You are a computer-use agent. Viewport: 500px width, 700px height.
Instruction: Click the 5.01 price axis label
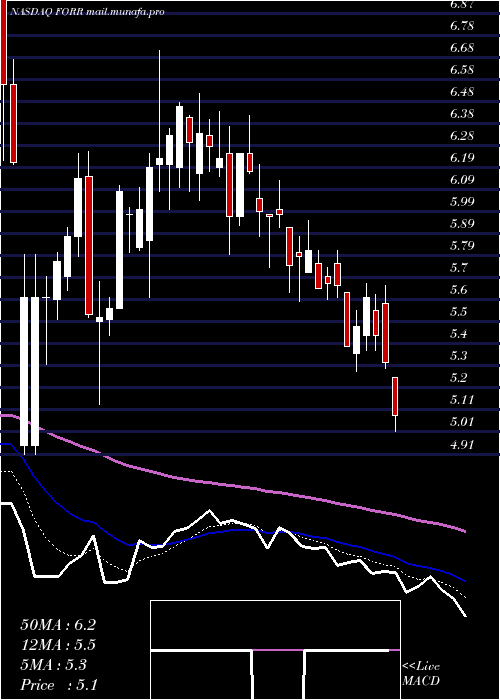pyautogui.click(x=462, y=422)
